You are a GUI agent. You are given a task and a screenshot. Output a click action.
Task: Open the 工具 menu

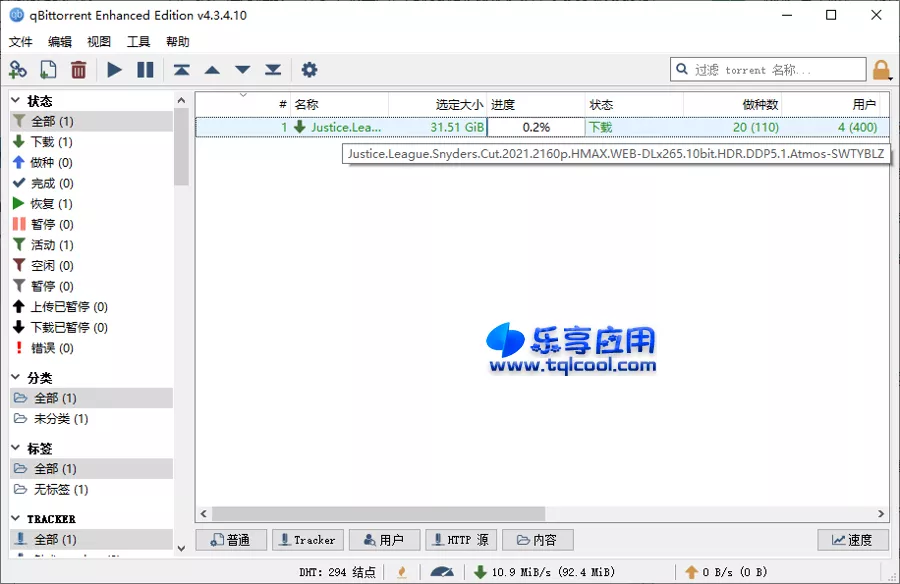point(137,41)
